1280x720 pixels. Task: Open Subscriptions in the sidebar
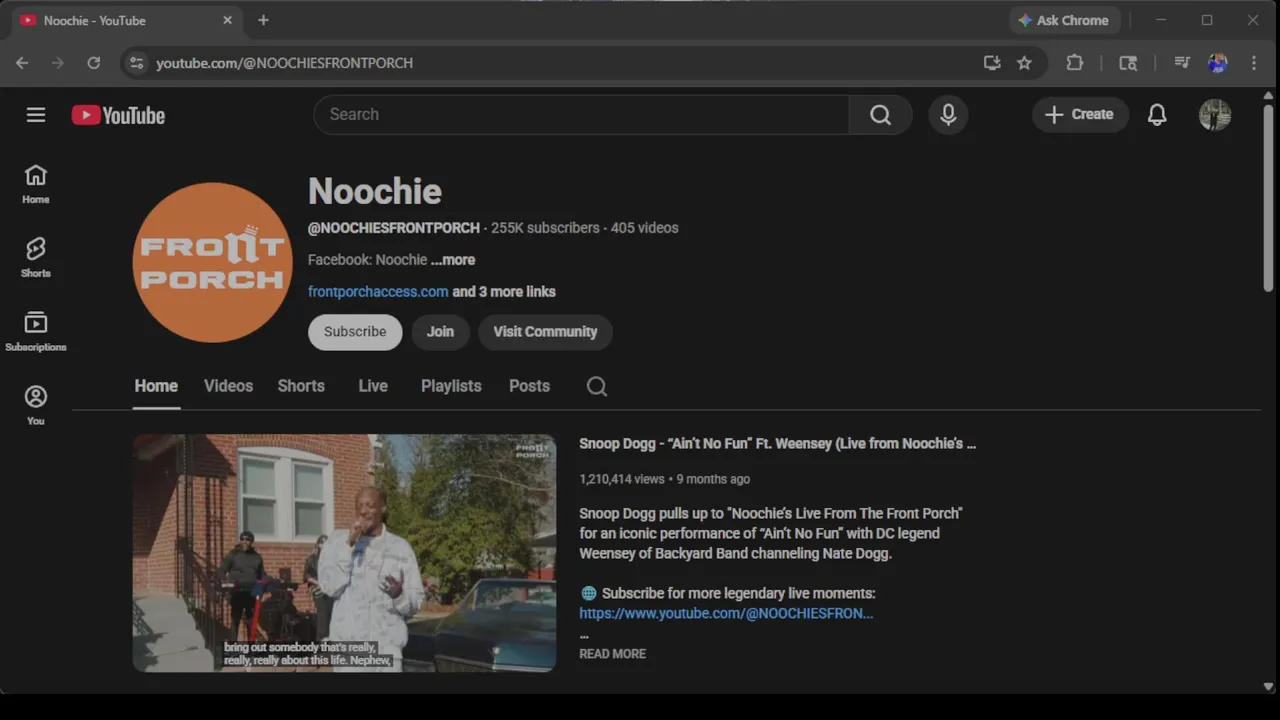click(36, 331)
